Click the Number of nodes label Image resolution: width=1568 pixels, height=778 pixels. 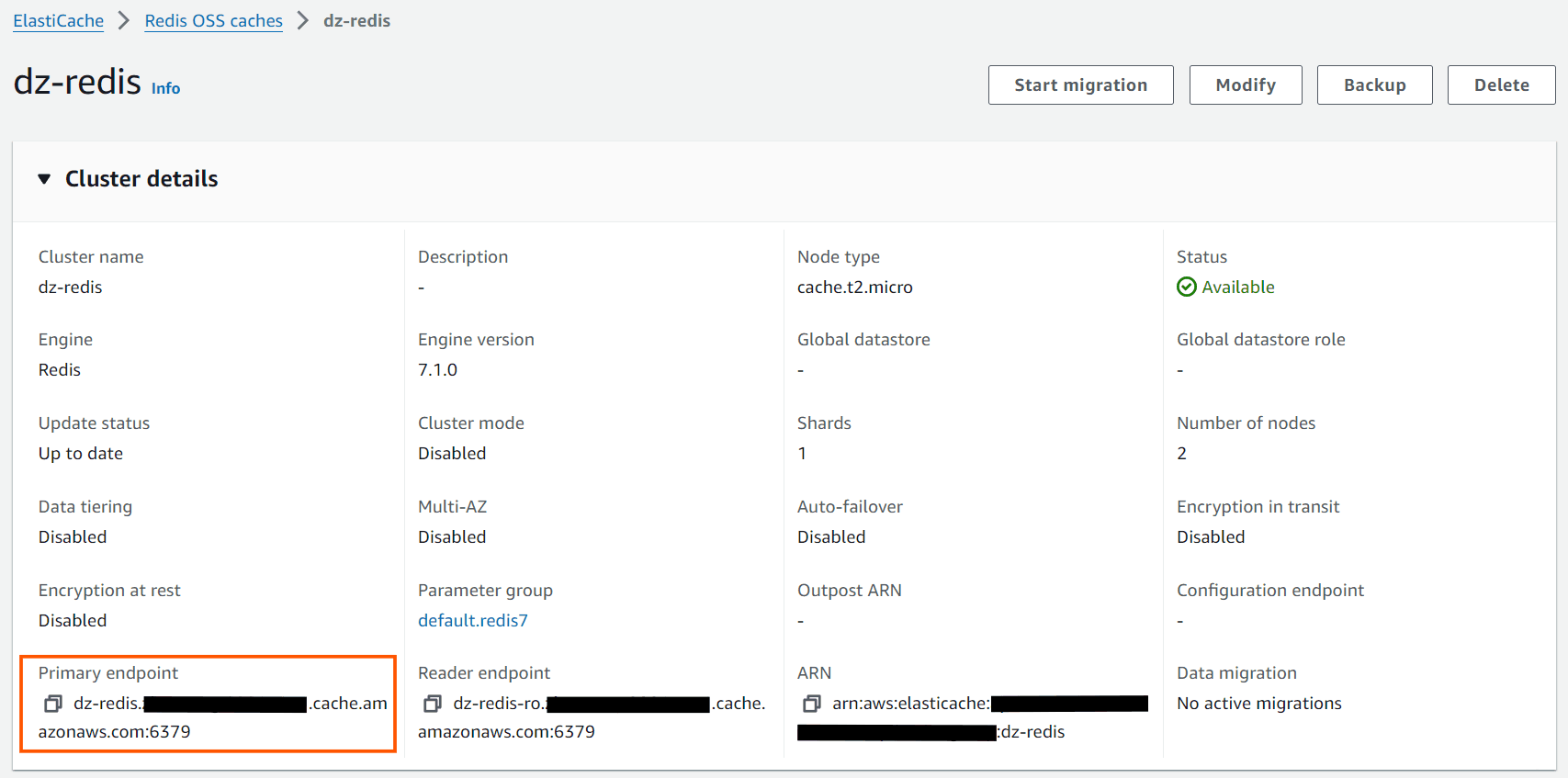coord(1247,423)
